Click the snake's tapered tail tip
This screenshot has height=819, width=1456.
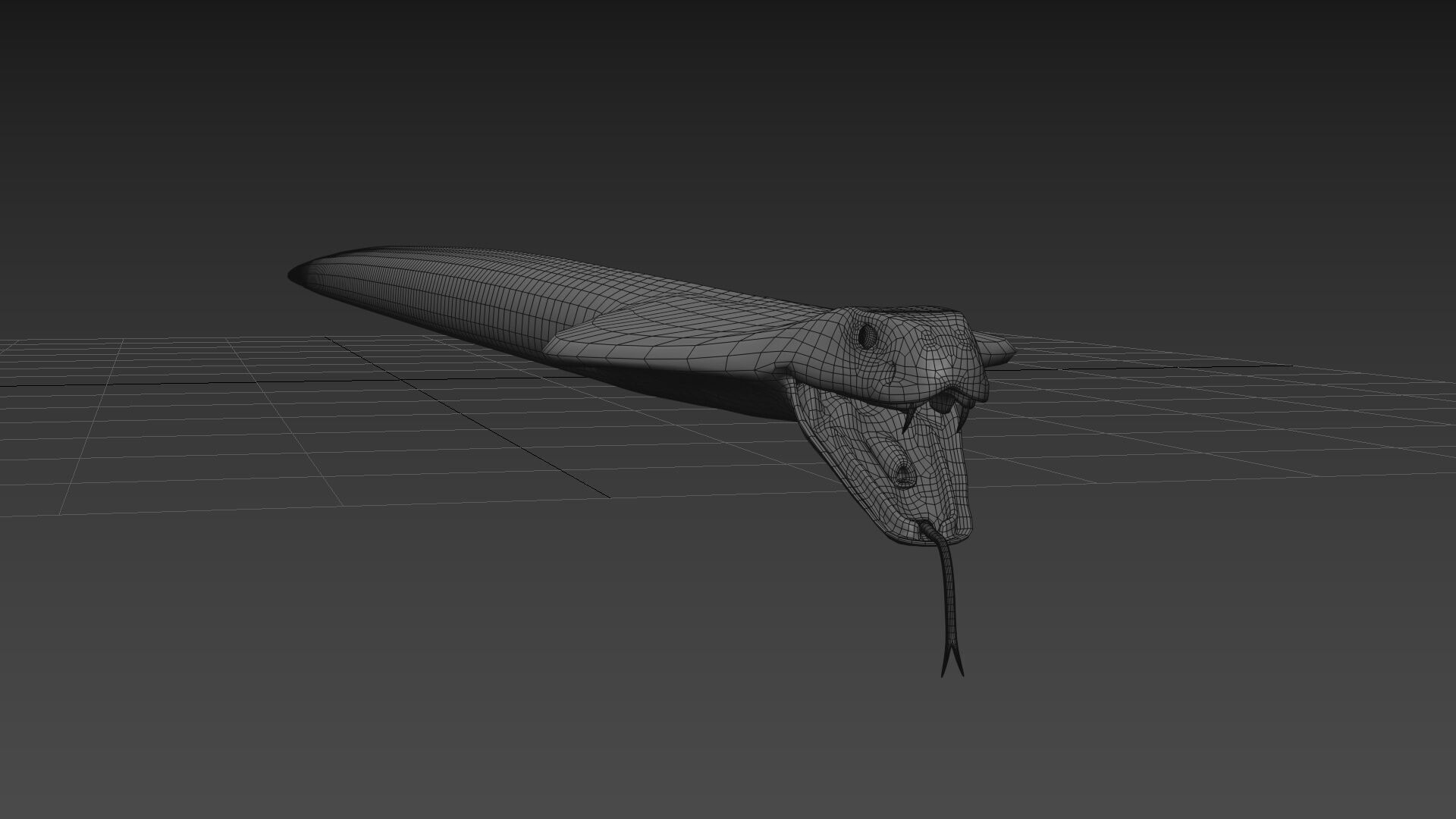300,275
